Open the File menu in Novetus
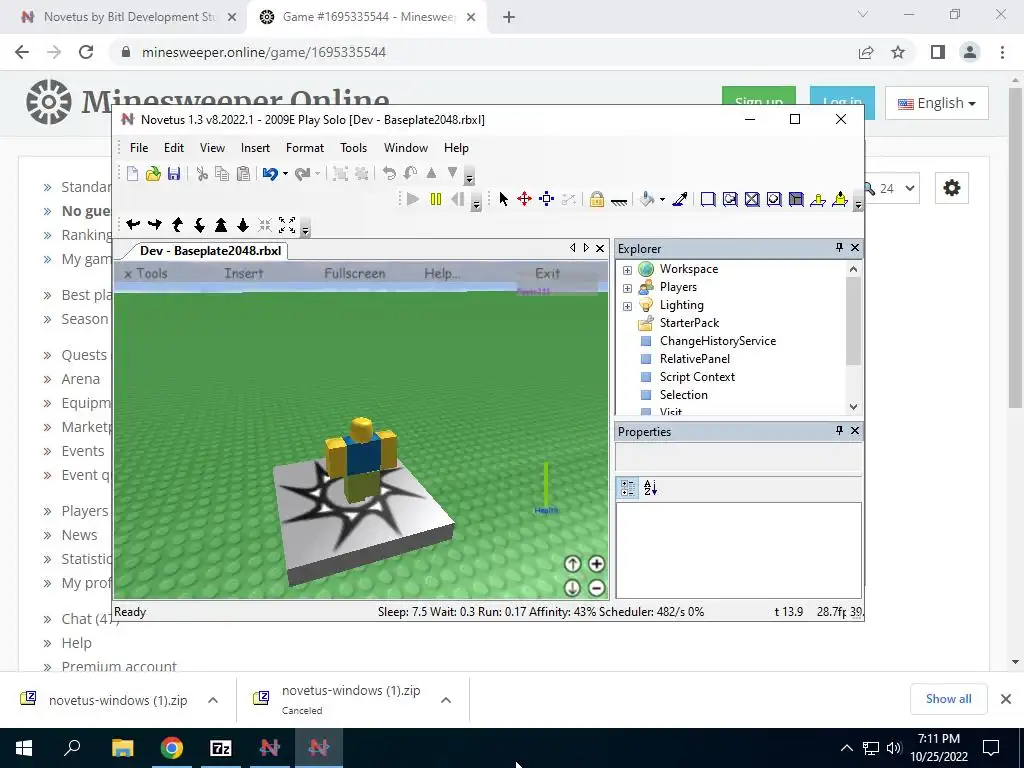The width and height of the screenshot is (1024, 768). tap(139, 148)
